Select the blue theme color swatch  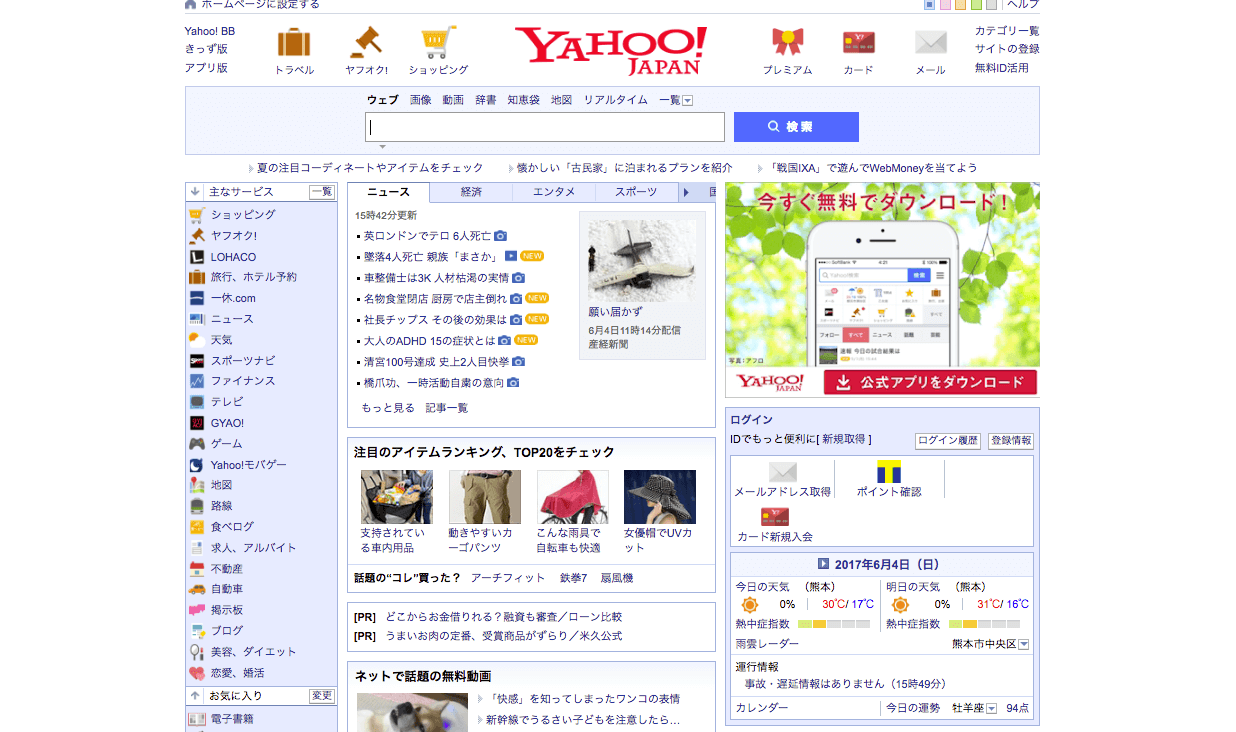[929, 4]
